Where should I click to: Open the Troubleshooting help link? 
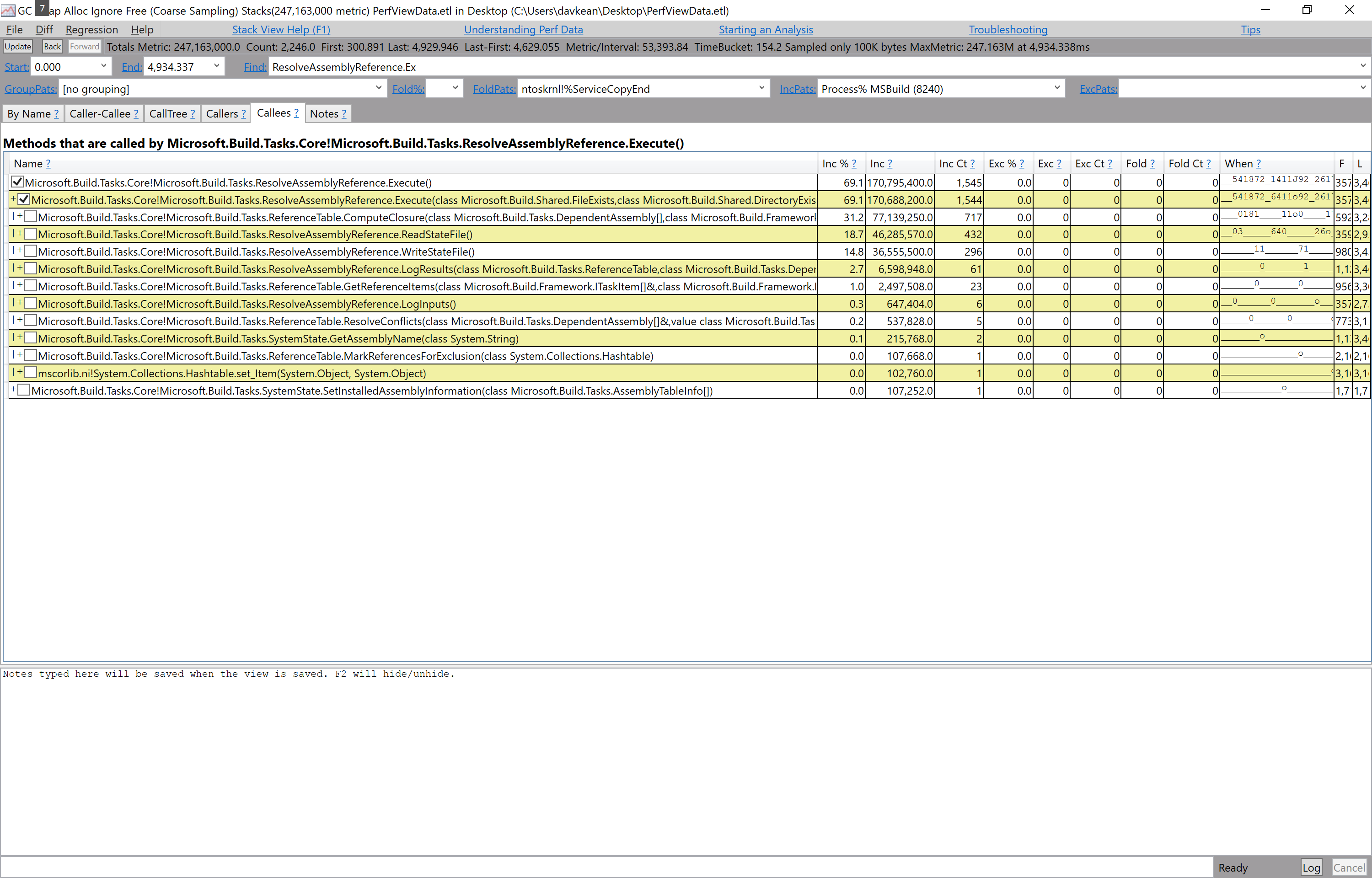[x=1008, y=29]
